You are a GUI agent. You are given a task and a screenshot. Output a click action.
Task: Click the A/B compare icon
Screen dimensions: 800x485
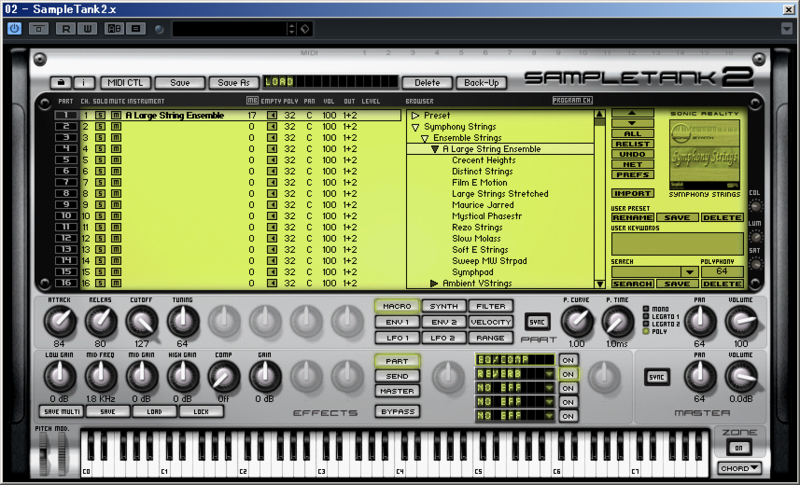(114, 29)
